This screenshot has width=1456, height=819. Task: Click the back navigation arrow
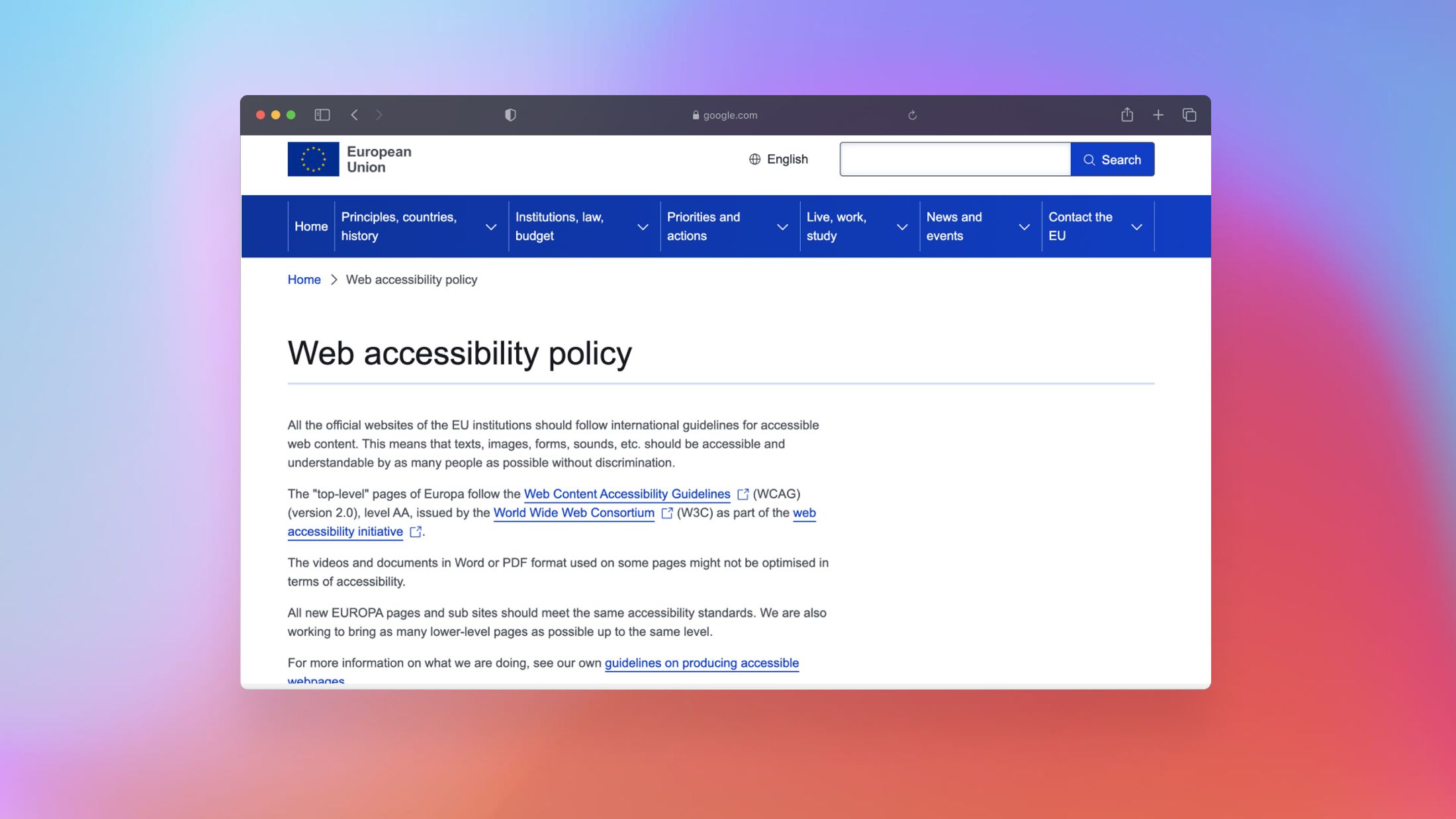click(x=355, y=114)
